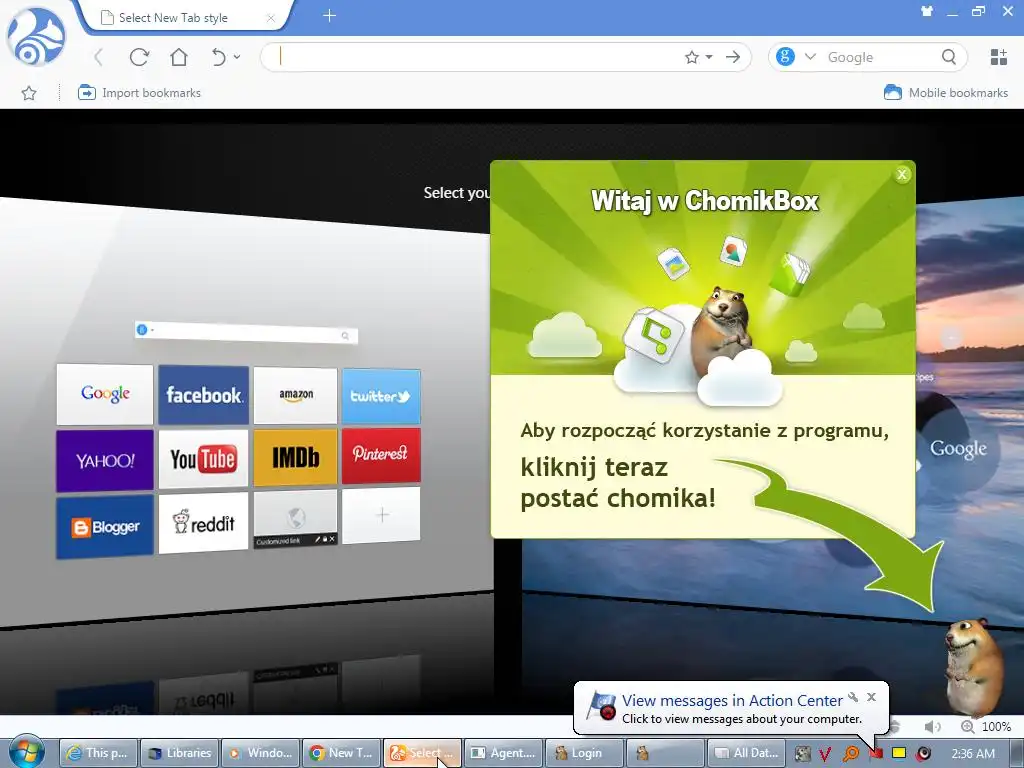Click the Google speed dial tile
This screenshot has width=1024, height=768.
coord(104,394)
